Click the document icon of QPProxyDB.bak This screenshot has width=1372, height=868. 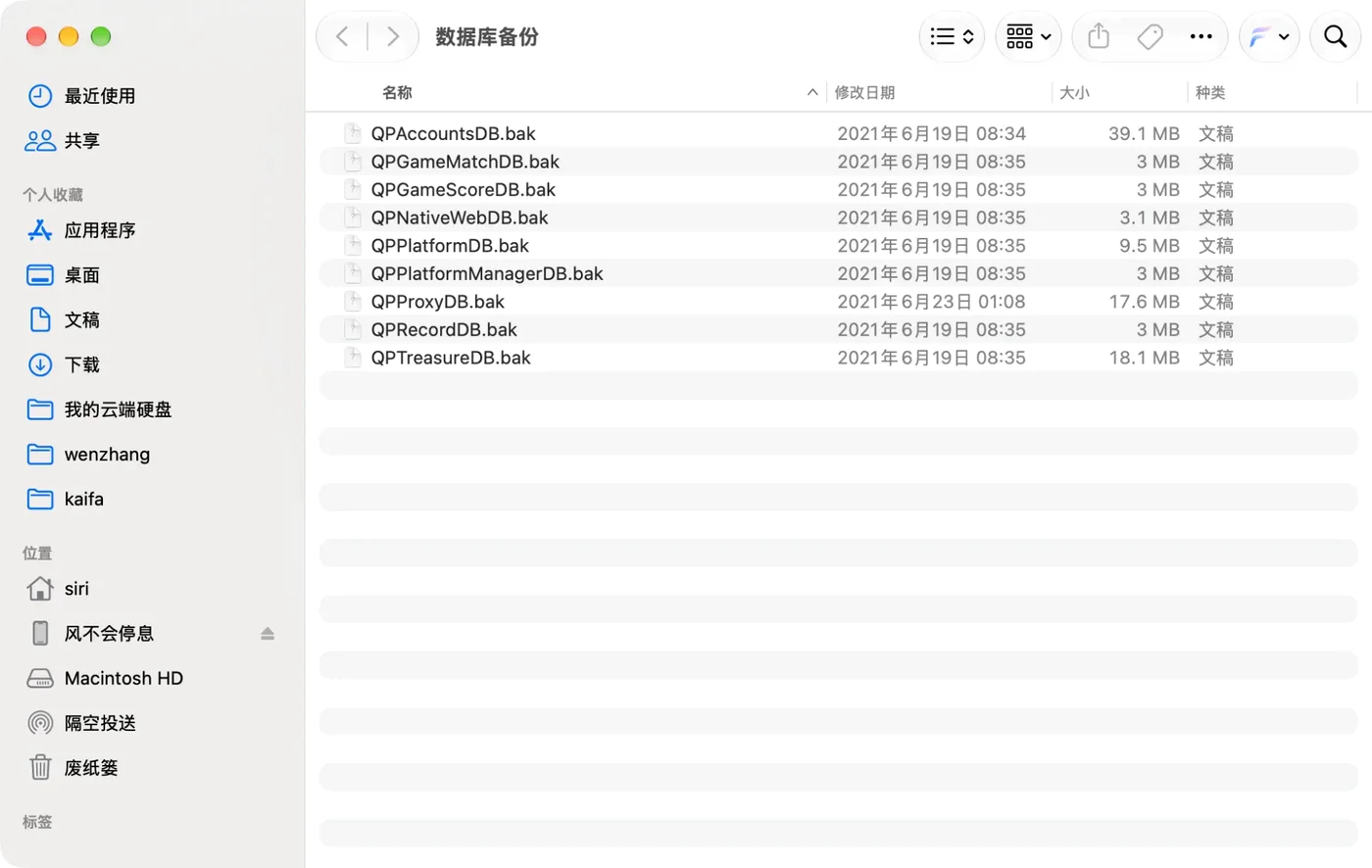tap(353, 302)
